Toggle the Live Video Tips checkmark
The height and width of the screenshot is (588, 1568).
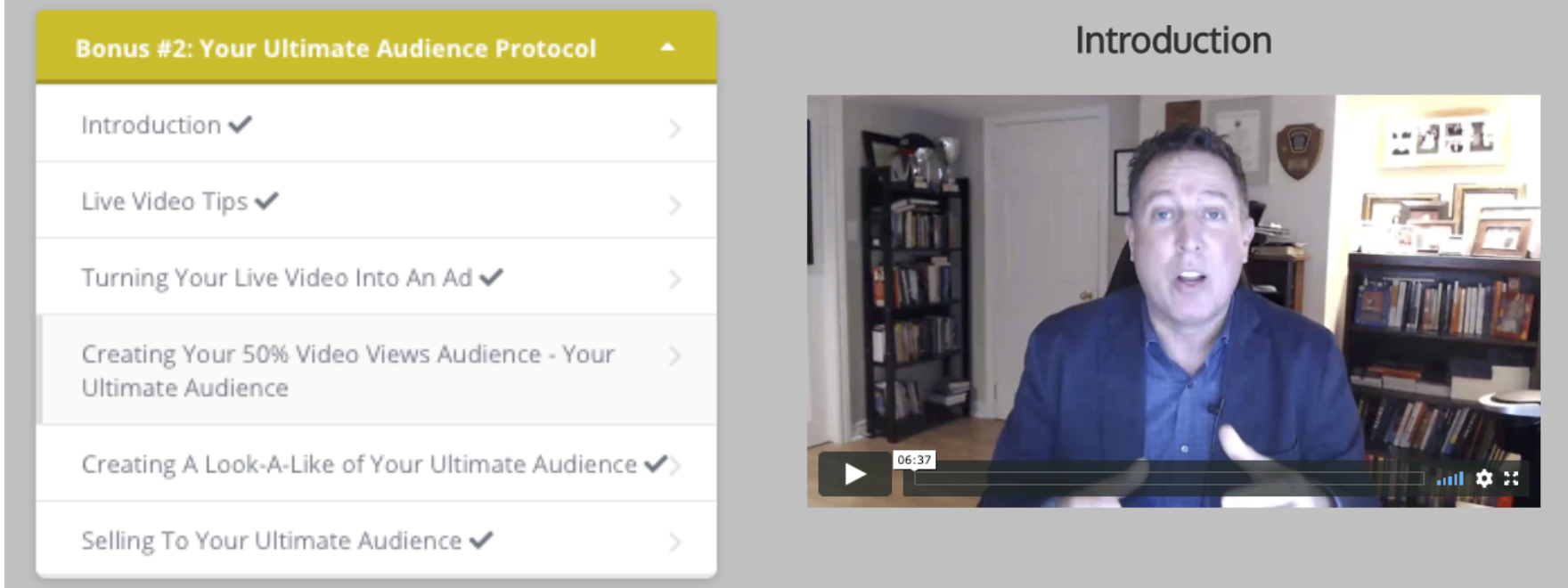point(266,201)
